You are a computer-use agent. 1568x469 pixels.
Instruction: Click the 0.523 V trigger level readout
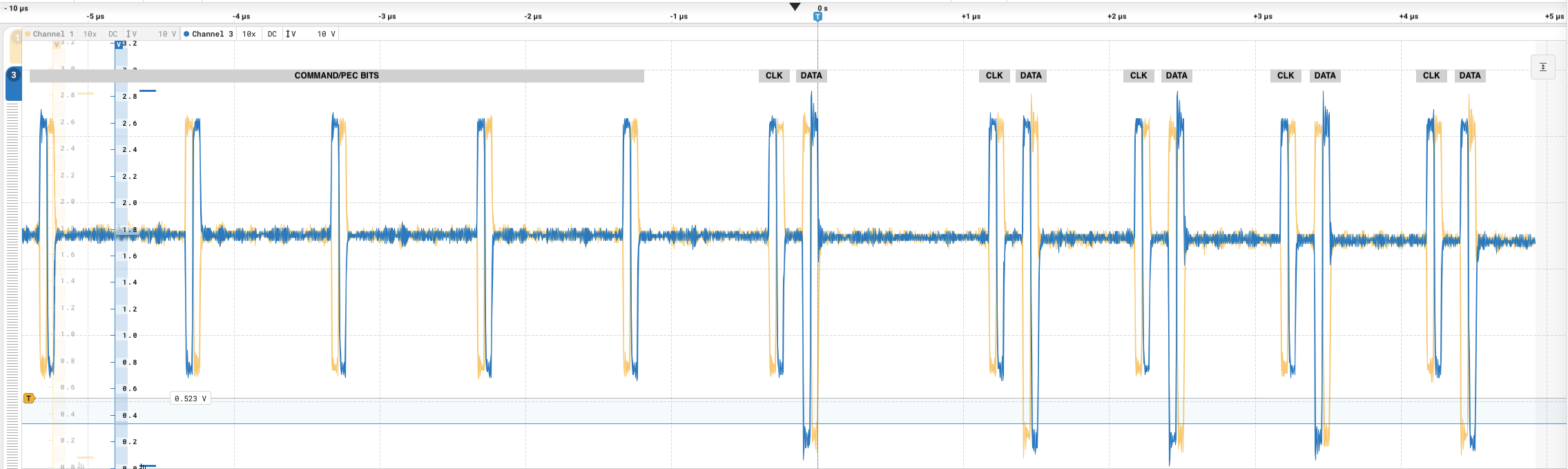point(190,399)
